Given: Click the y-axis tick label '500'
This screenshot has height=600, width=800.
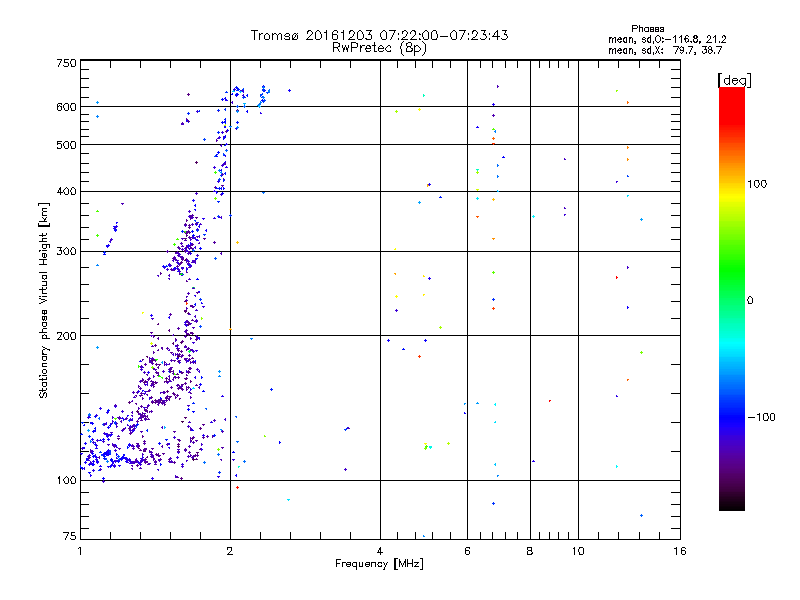Looking at the screenshot, I should (66, 145).
